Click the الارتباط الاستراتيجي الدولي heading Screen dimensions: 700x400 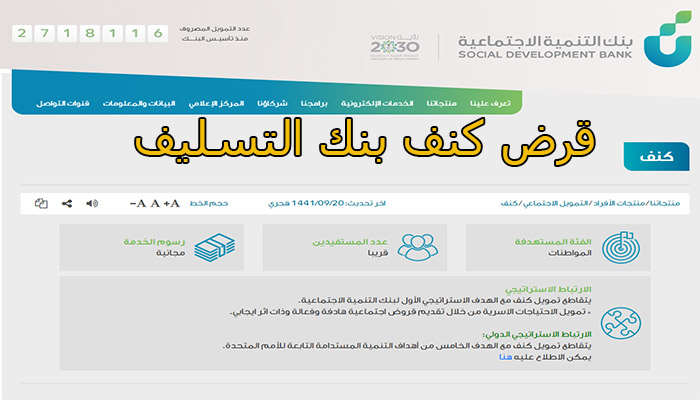pos(537,334)
